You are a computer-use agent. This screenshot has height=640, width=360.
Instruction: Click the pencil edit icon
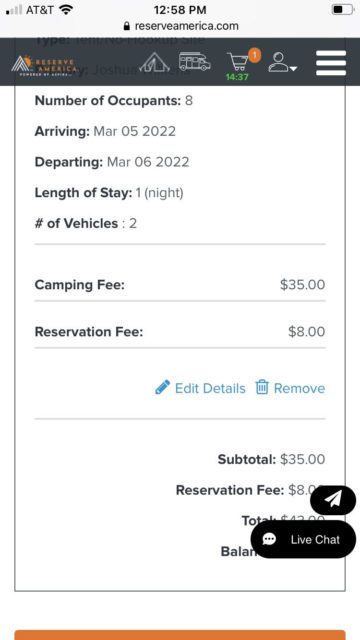[x=162, y=387]
